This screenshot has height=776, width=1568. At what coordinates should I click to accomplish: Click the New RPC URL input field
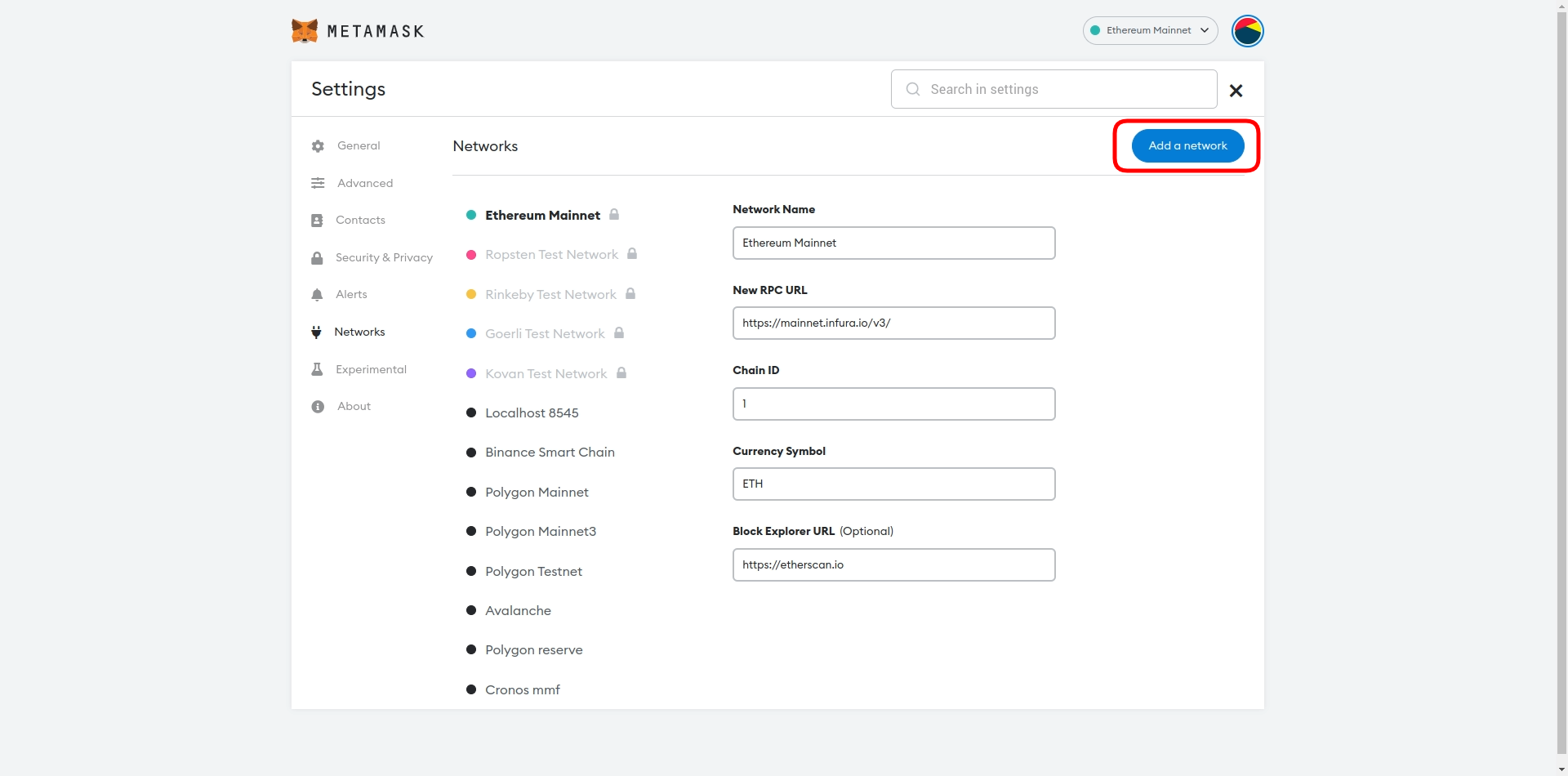pos(893,323)
